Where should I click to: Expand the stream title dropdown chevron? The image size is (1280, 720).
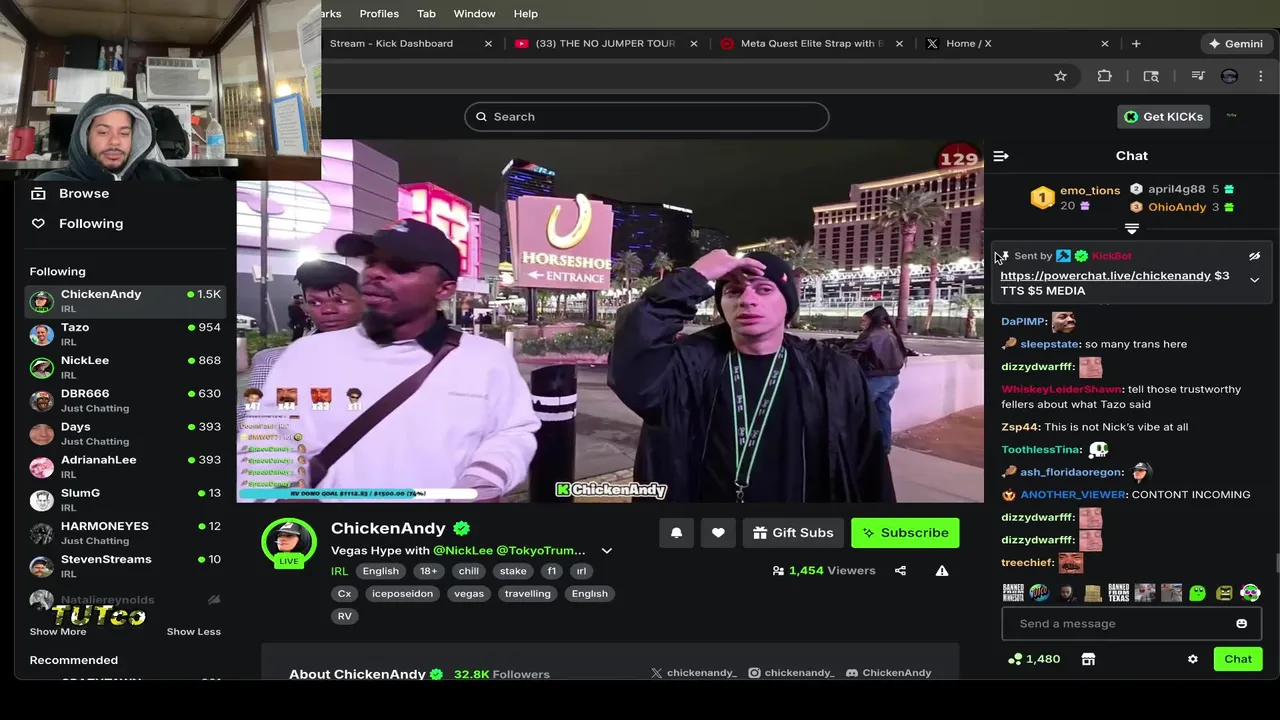click(x=606, y=551)
